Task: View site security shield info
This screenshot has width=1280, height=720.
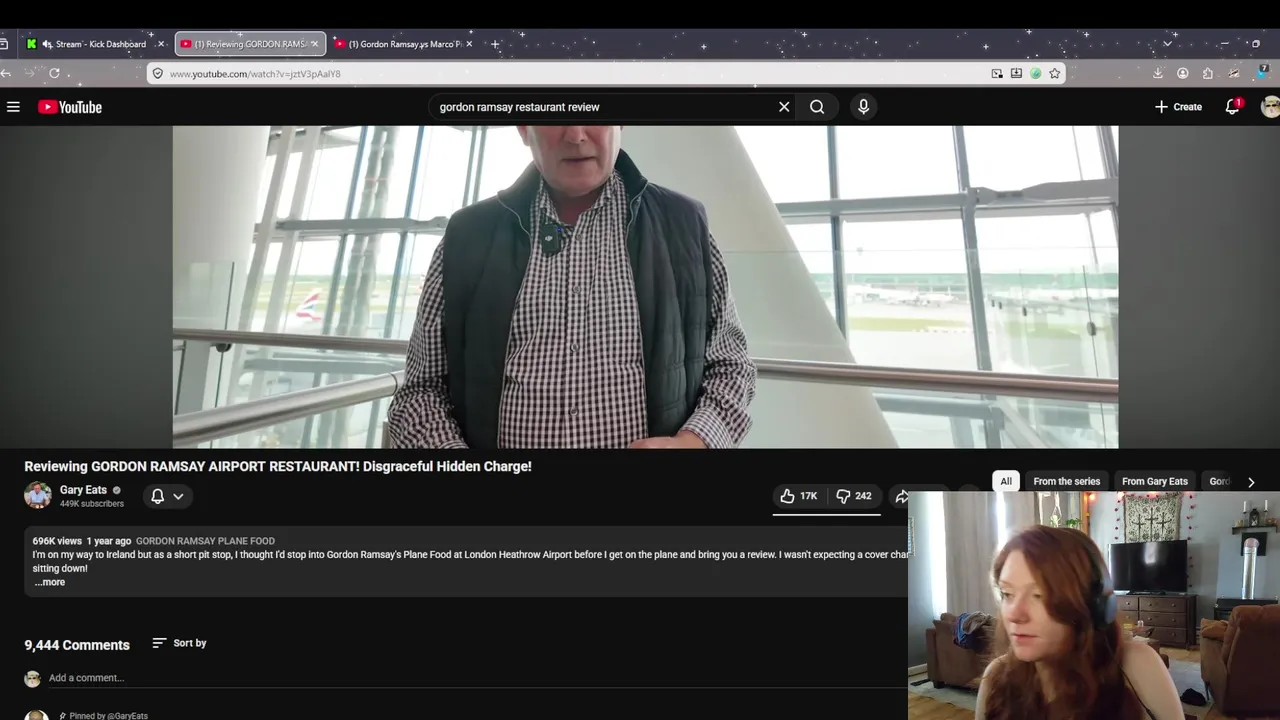Action: pos(157,73)
